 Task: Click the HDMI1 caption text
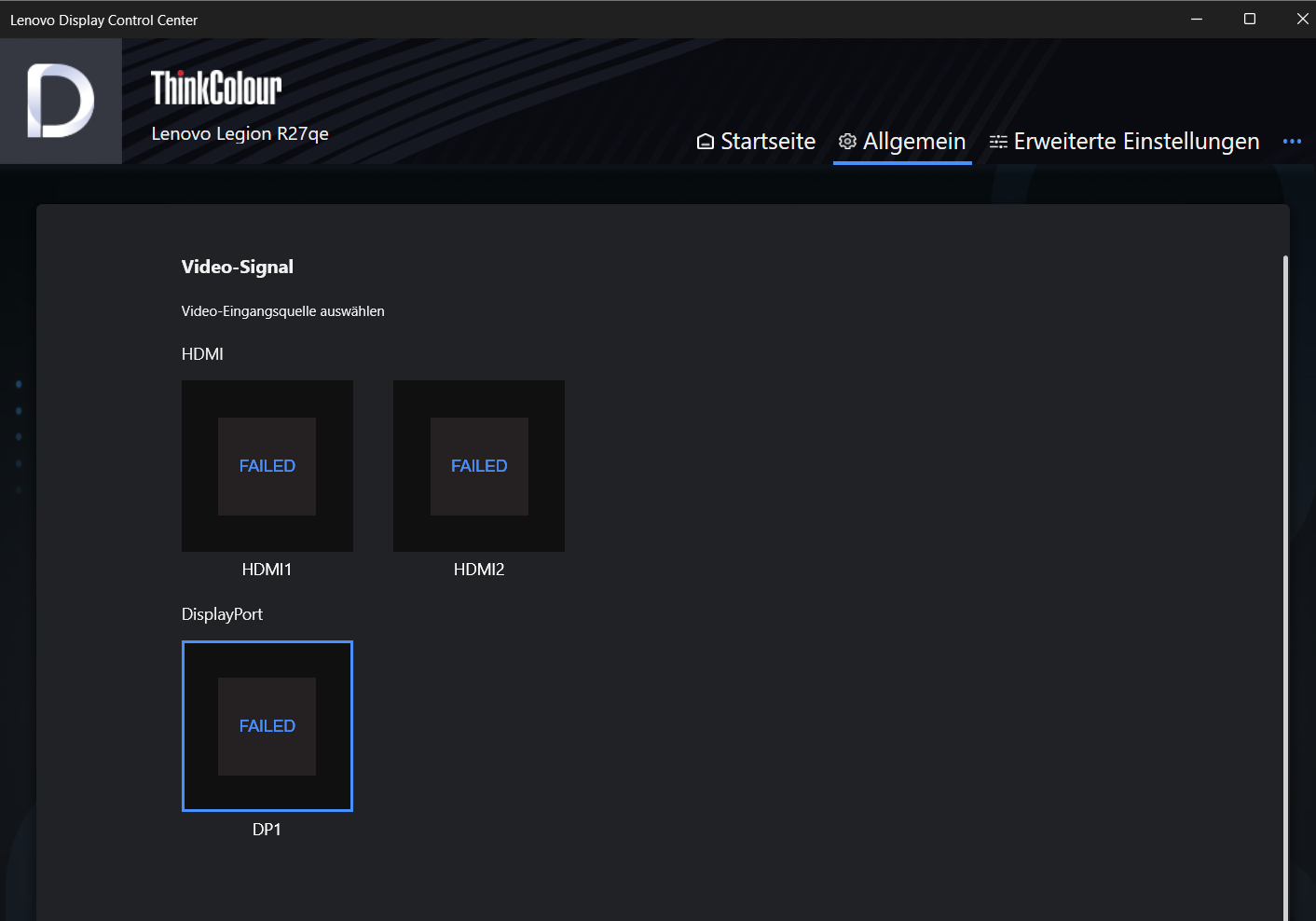click(267, 570)
